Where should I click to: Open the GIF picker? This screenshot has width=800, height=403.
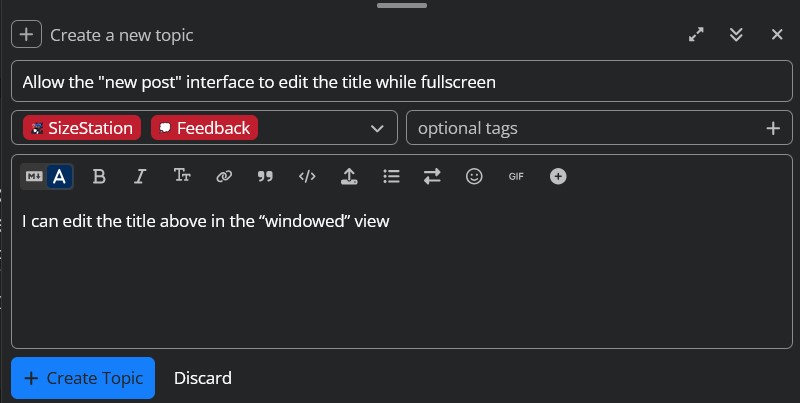tap(516, 177)
